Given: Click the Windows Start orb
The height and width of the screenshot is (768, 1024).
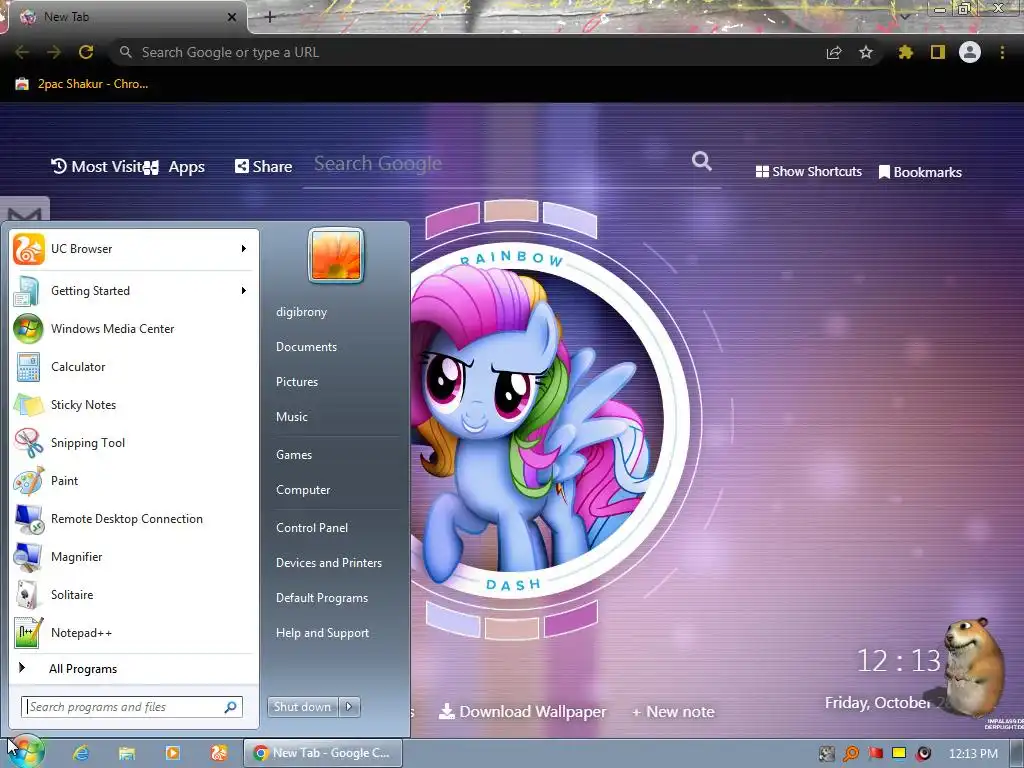Looking at the screenshot, I should 26,752.
